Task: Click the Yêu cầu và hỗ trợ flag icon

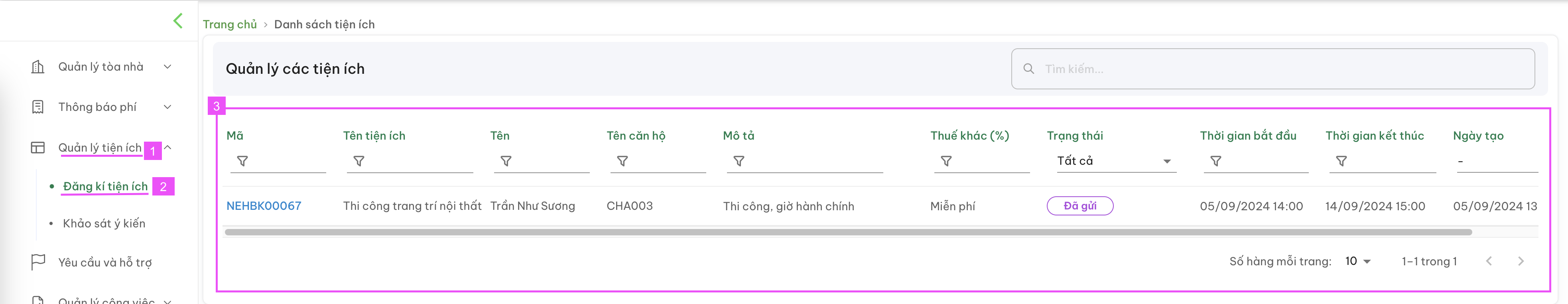Action: (x=38, y=262)
